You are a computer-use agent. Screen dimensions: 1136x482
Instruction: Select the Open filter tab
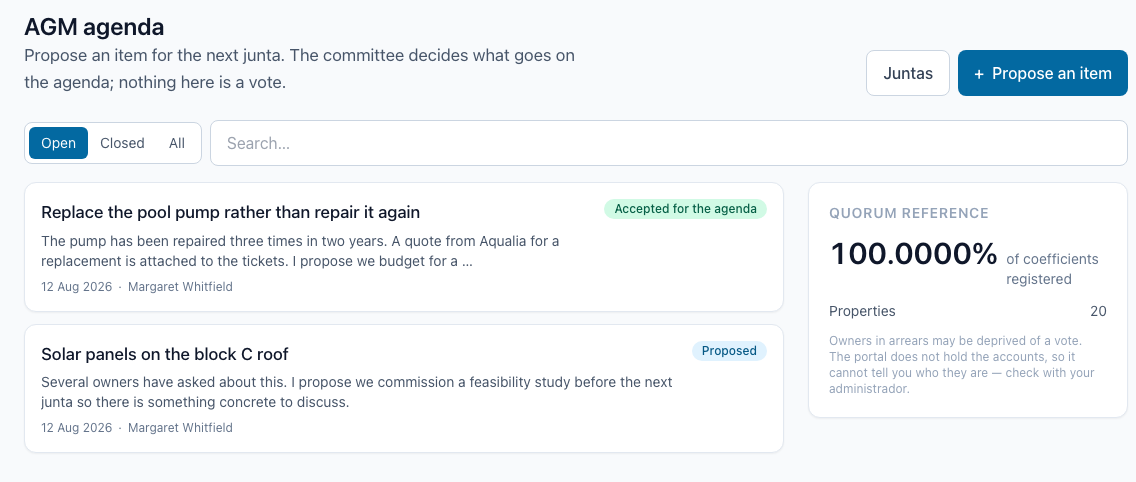59,143
